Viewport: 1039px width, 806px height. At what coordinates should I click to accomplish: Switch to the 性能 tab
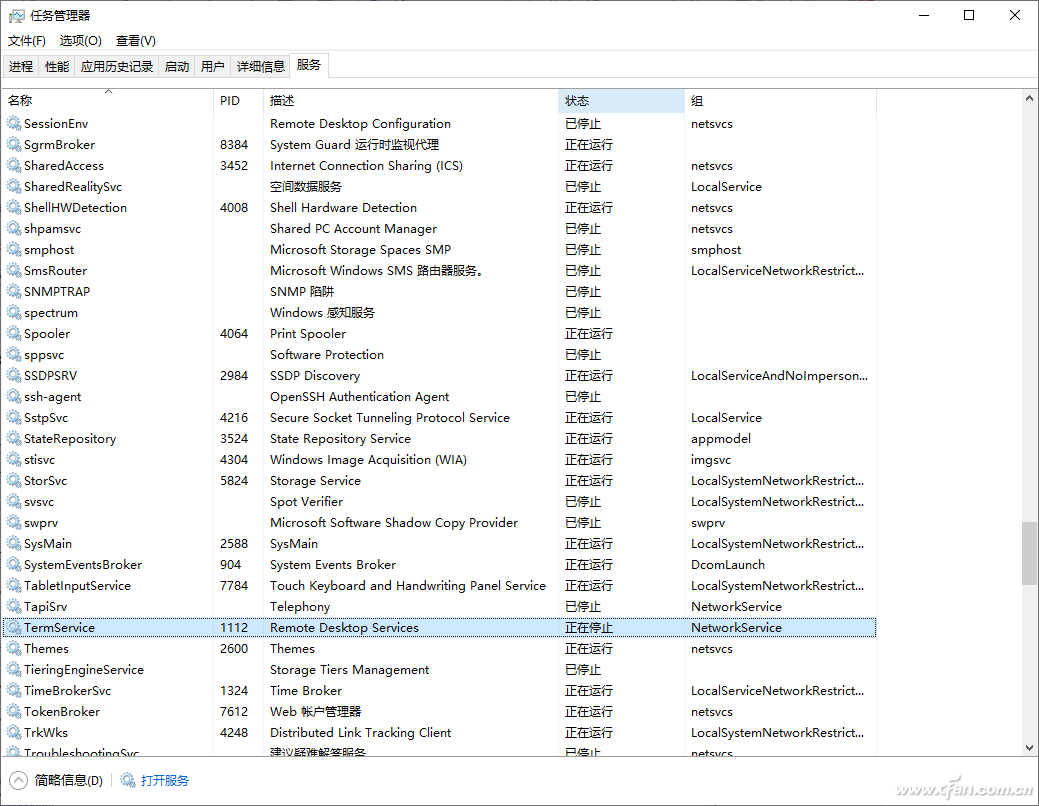click(x=57, y=66)
